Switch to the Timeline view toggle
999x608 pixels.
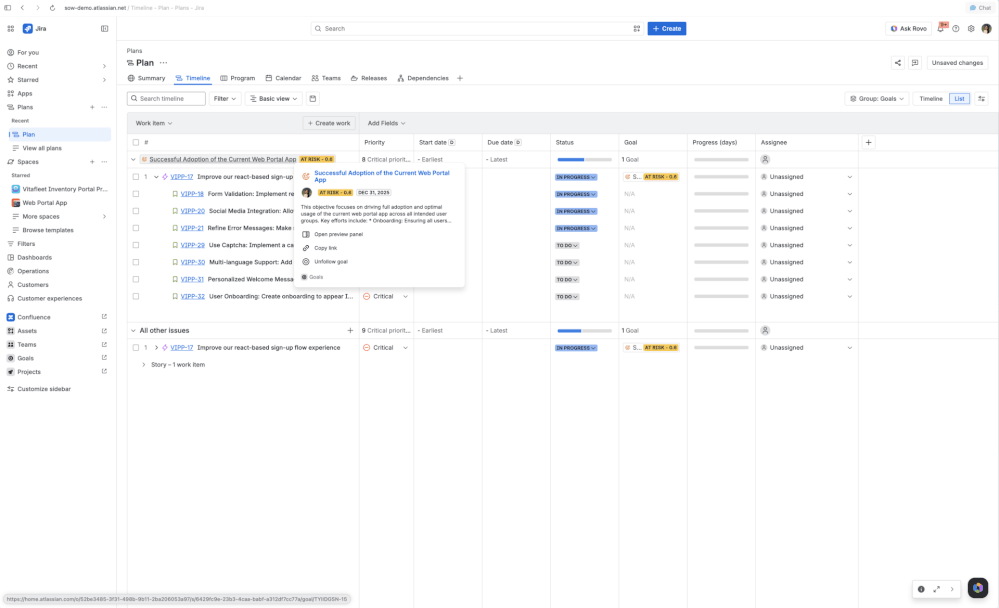(x=931, y=99)
